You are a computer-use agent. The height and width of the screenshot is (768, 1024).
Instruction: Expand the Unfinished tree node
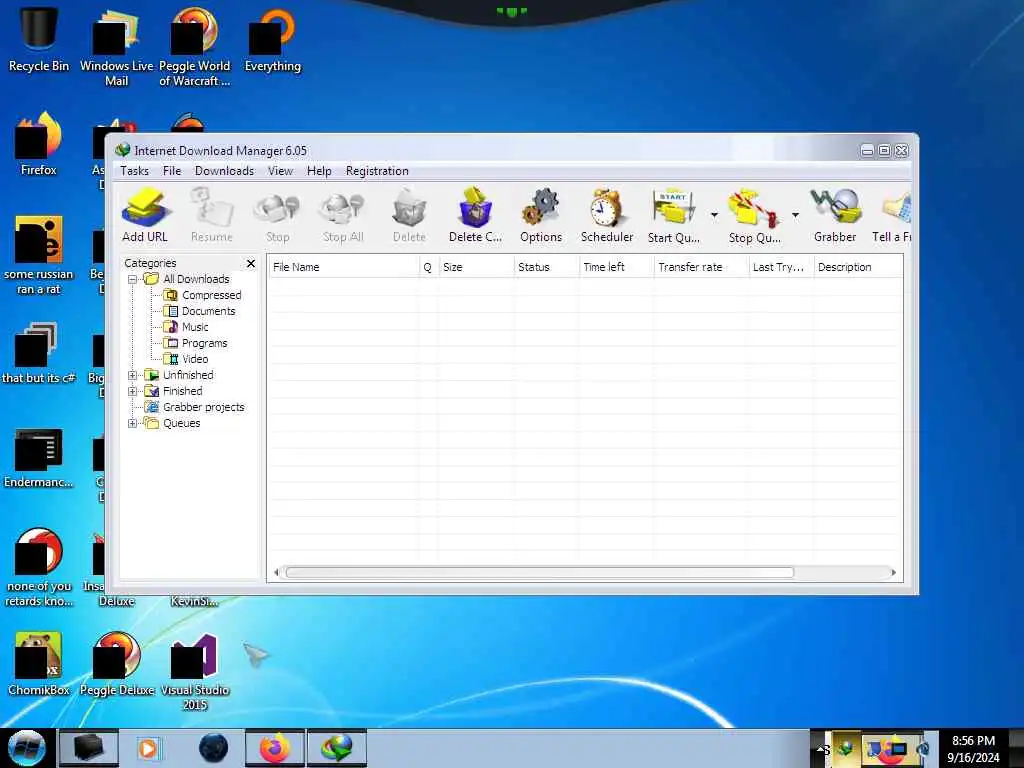(x=133, y=376)
